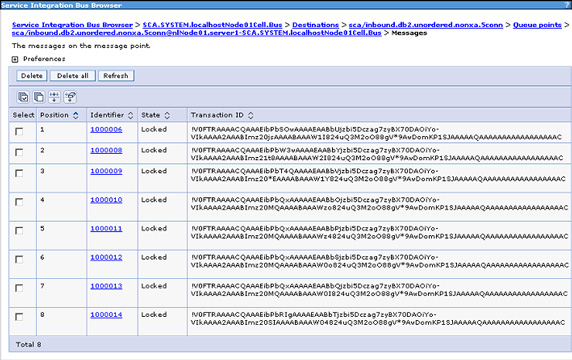
Task: Click the Locked state of message 1000014
Action: (x=154, y=314)
